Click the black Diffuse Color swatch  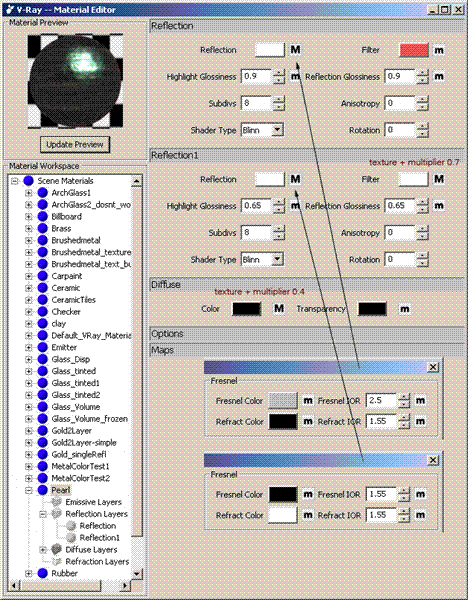[246, 309]
